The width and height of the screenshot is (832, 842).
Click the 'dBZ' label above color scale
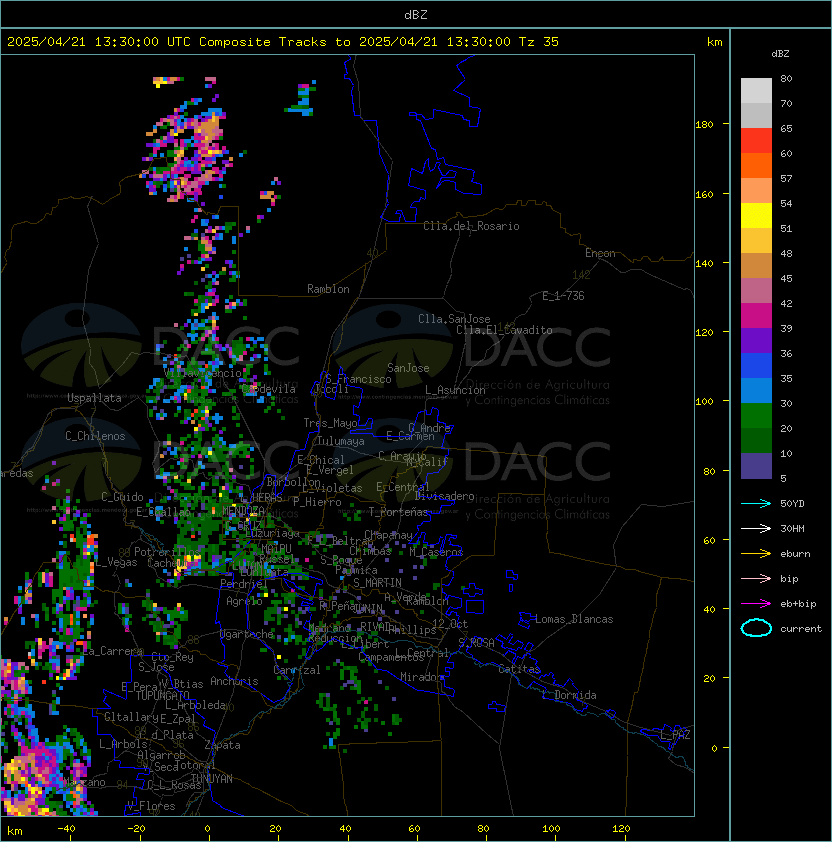click(x=780, y=54)
